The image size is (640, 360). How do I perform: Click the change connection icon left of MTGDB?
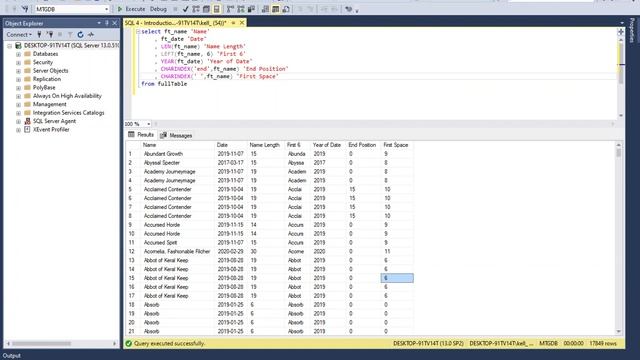25,9
